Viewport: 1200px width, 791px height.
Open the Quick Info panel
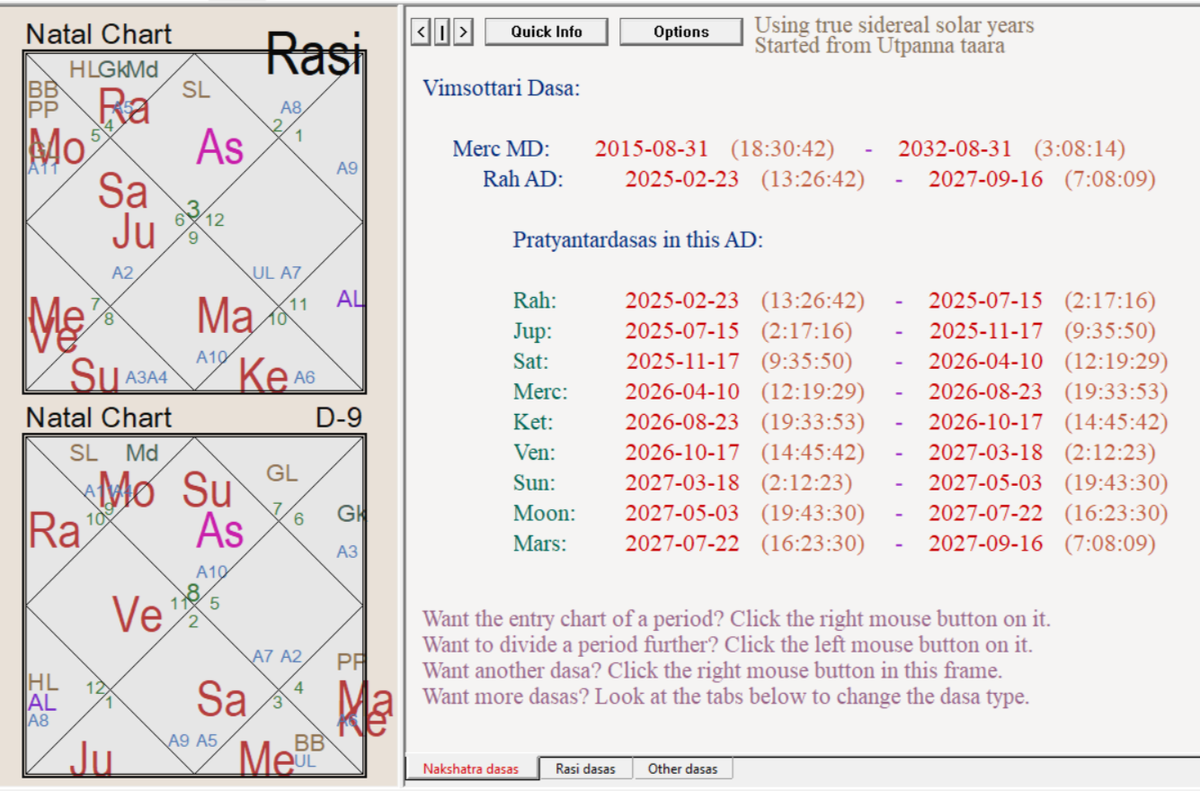point(546,32)
